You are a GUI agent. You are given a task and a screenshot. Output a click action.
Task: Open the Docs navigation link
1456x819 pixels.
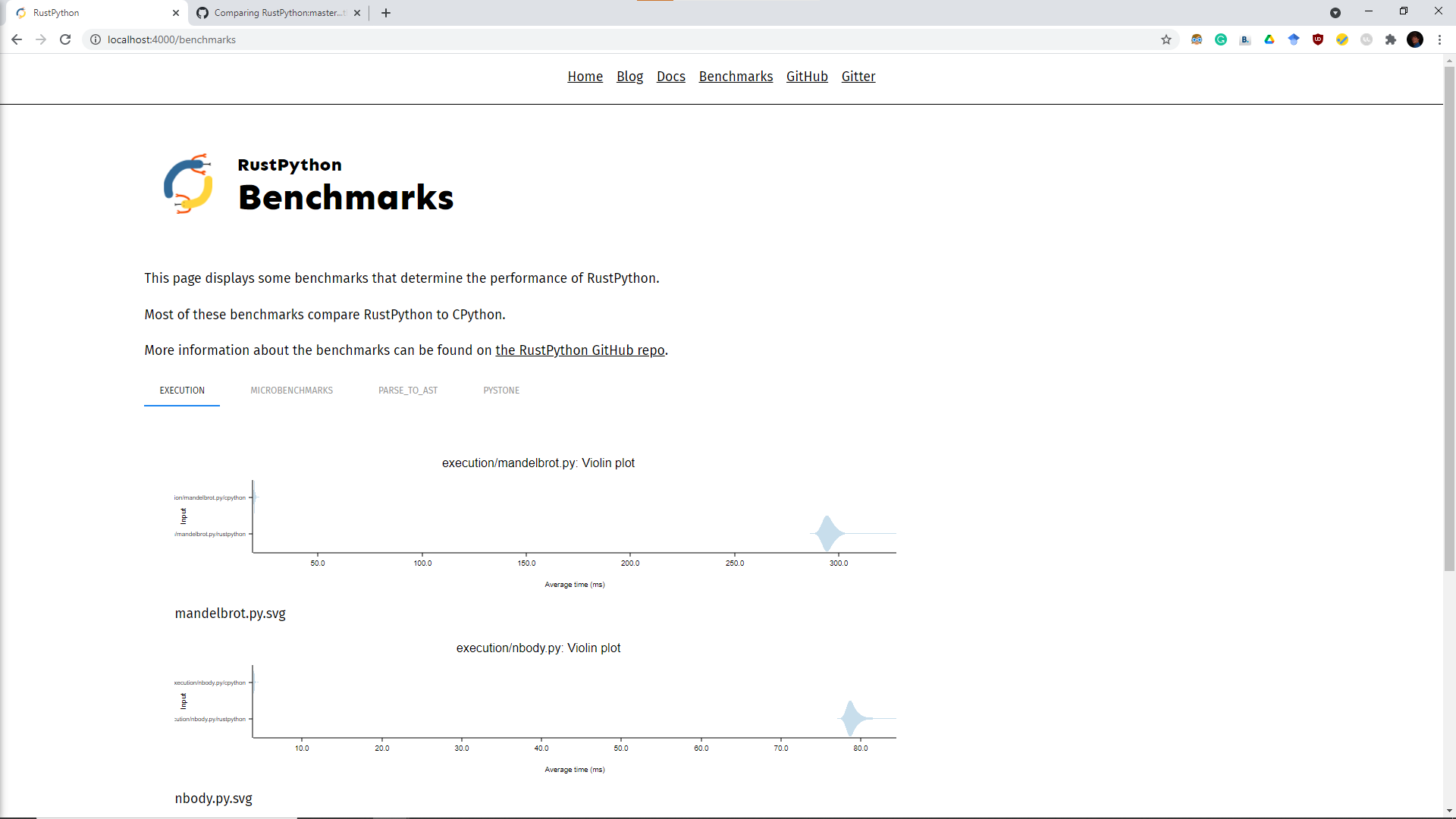(670, 77)
